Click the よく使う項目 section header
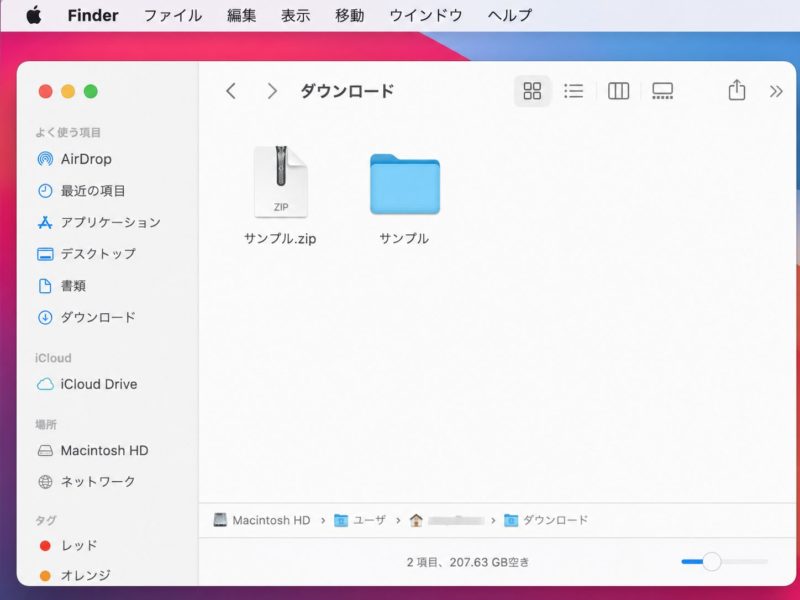800x600 pixels. pyautogui.click(x=68, y=133)
